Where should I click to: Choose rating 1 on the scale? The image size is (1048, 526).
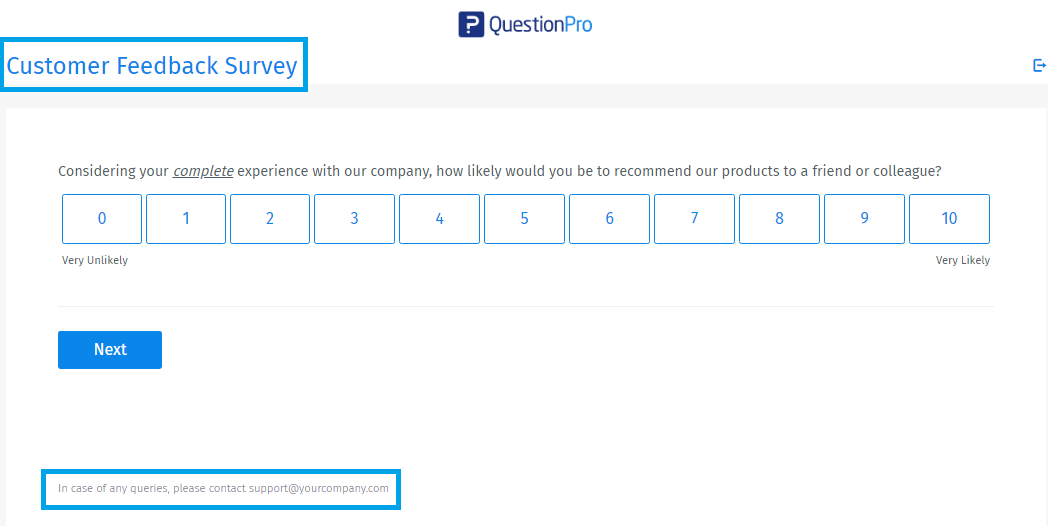[186, 219]
